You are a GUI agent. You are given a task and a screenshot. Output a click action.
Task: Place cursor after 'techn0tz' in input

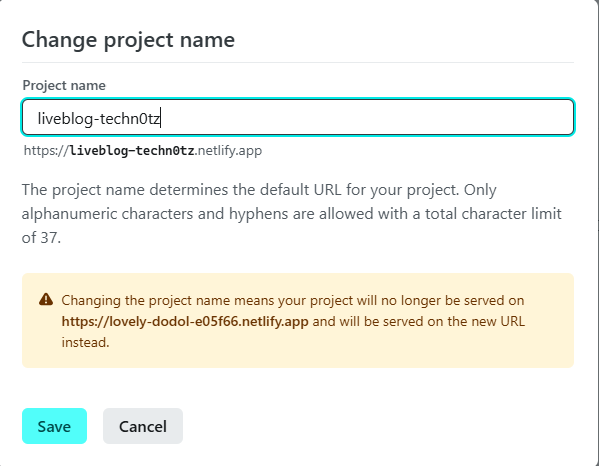[x=160, y=118]
